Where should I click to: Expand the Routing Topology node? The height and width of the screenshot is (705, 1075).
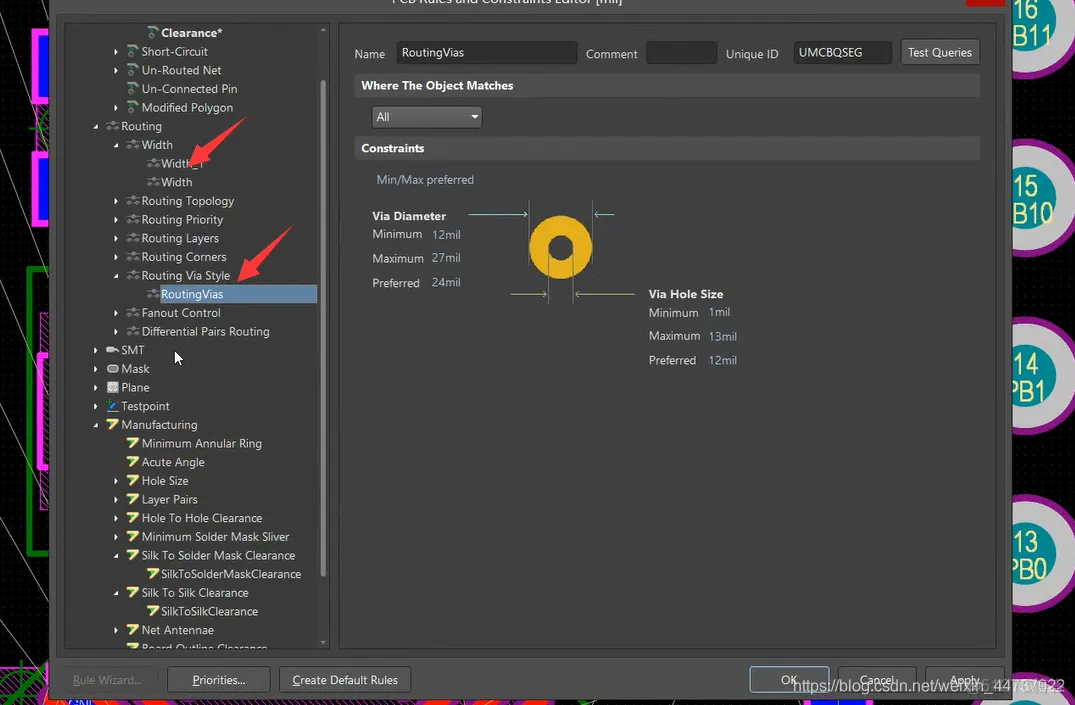pyautogui.click(x=116, y=201)
